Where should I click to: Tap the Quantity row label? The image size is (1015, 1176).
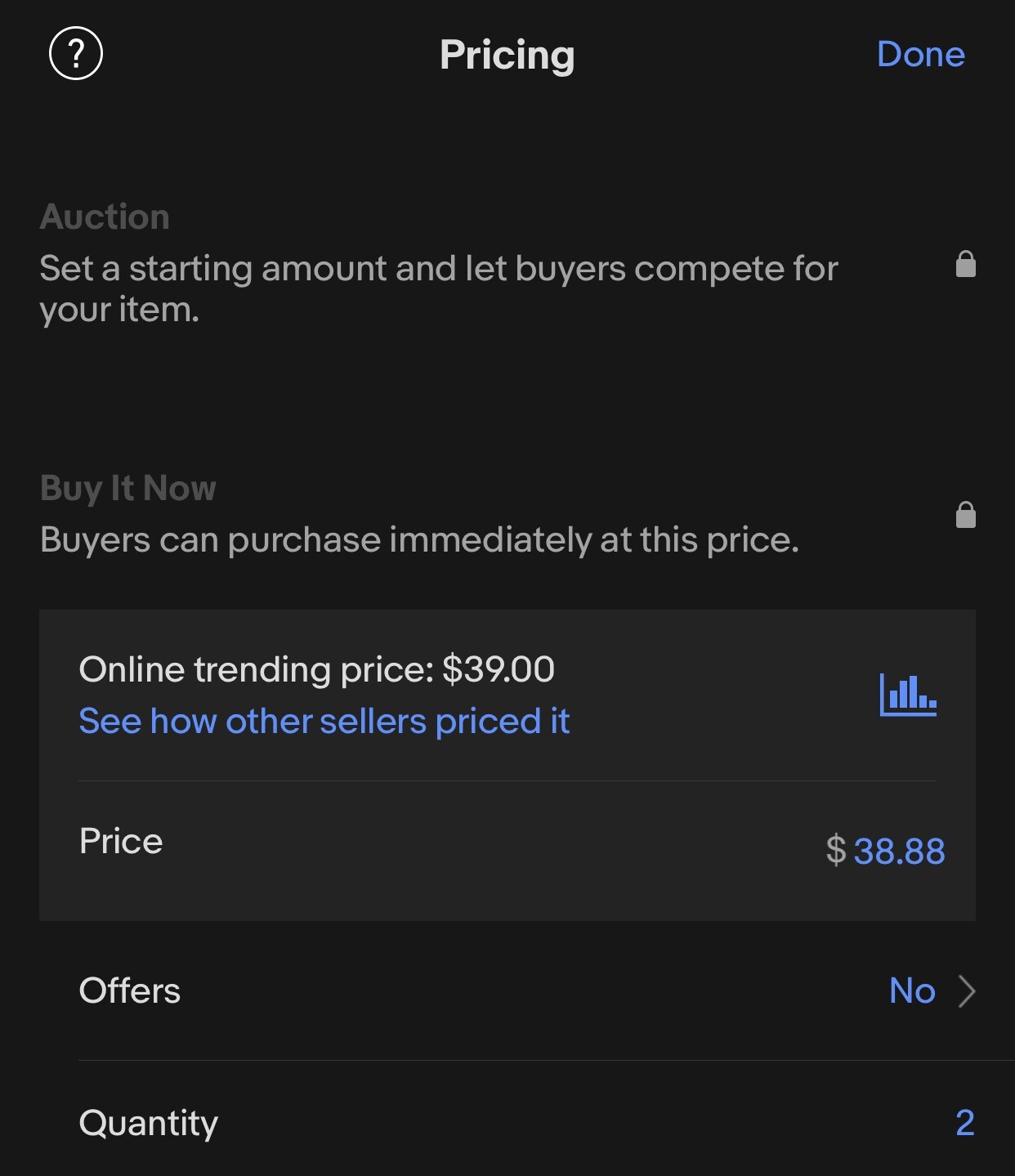tap(148, 1124)
